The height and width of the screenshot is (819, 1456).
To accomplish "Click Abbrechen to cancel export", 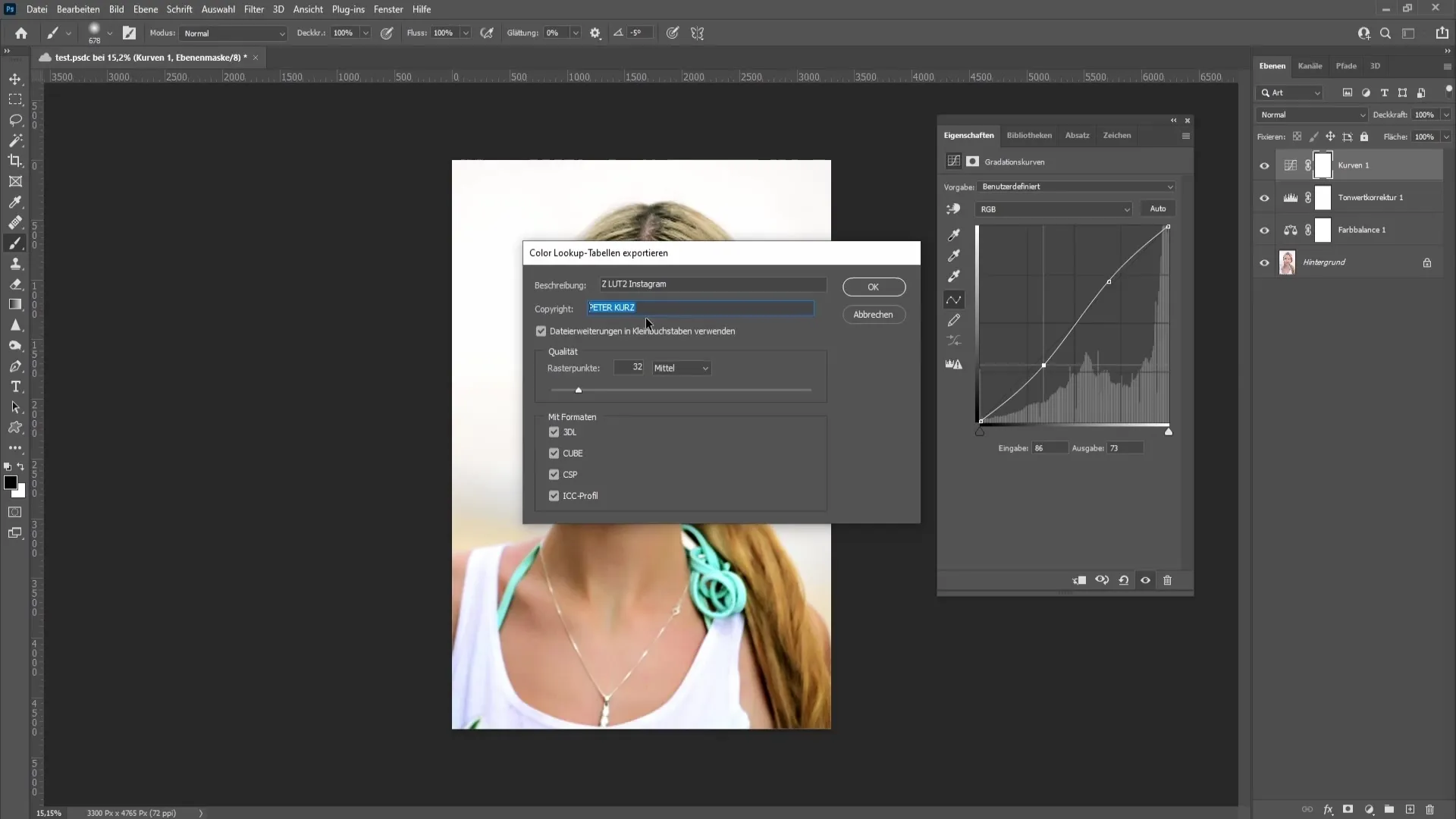I will (873, 314).
